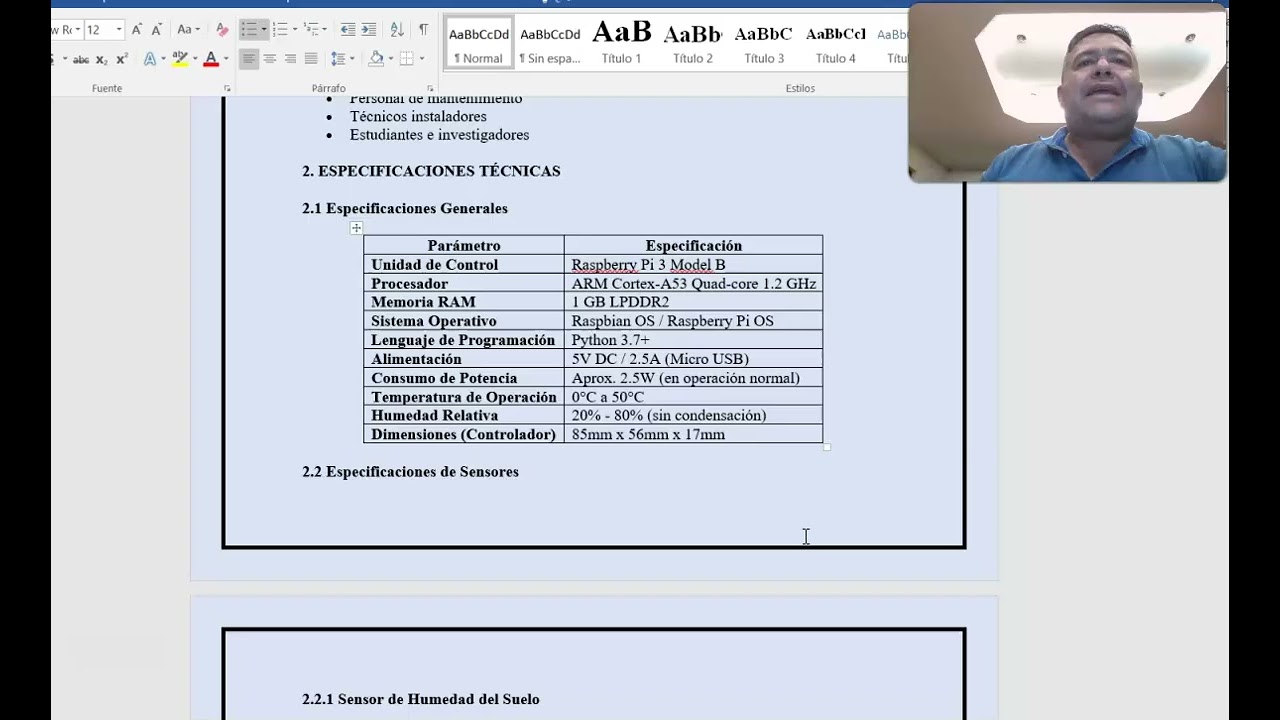Apply paragraph shading with paint bucket

point(376,59)
